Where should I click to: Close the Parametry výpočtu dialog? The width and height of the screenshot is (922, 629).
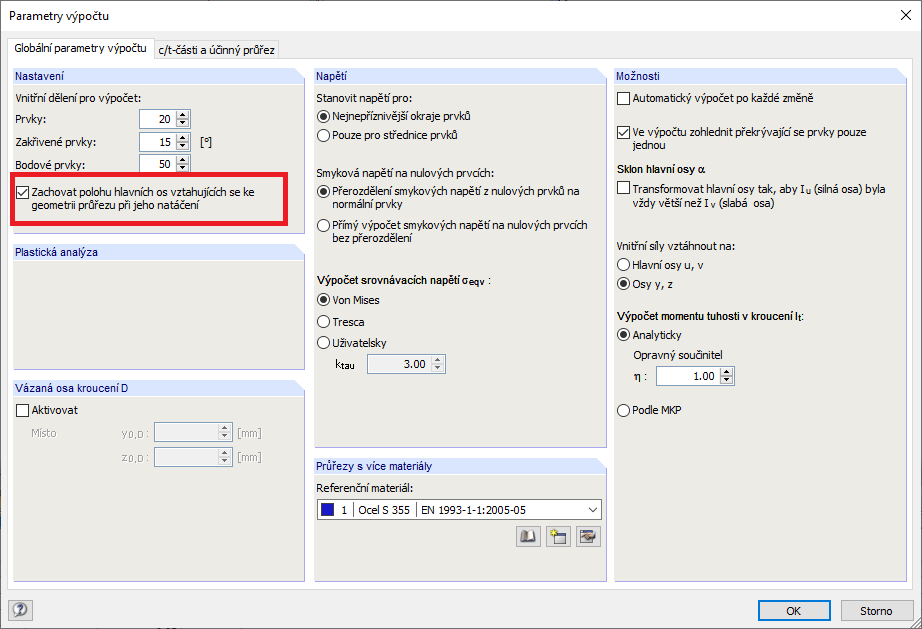[906, 15]
